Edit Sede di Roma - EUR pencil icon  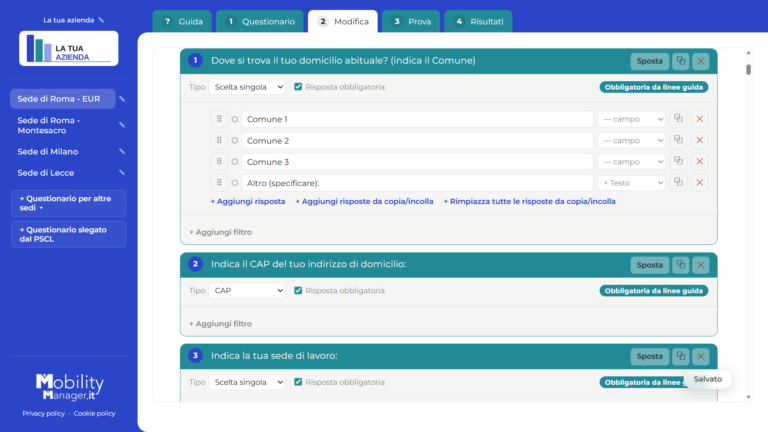click(122, 99)
